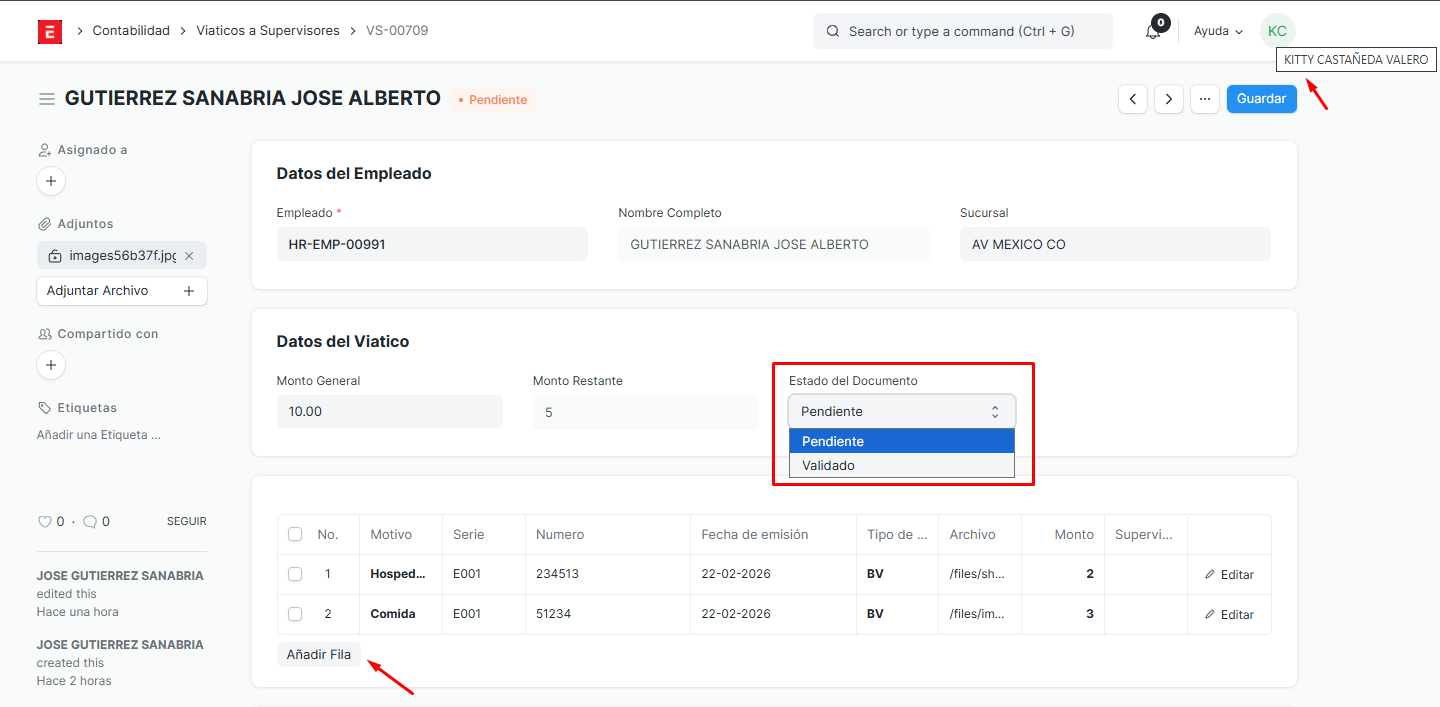Image resolution: width=1440 pixels, height=707 pixels.
Task: Open the notifications bell icon
Action: [x=1153, y=31]
